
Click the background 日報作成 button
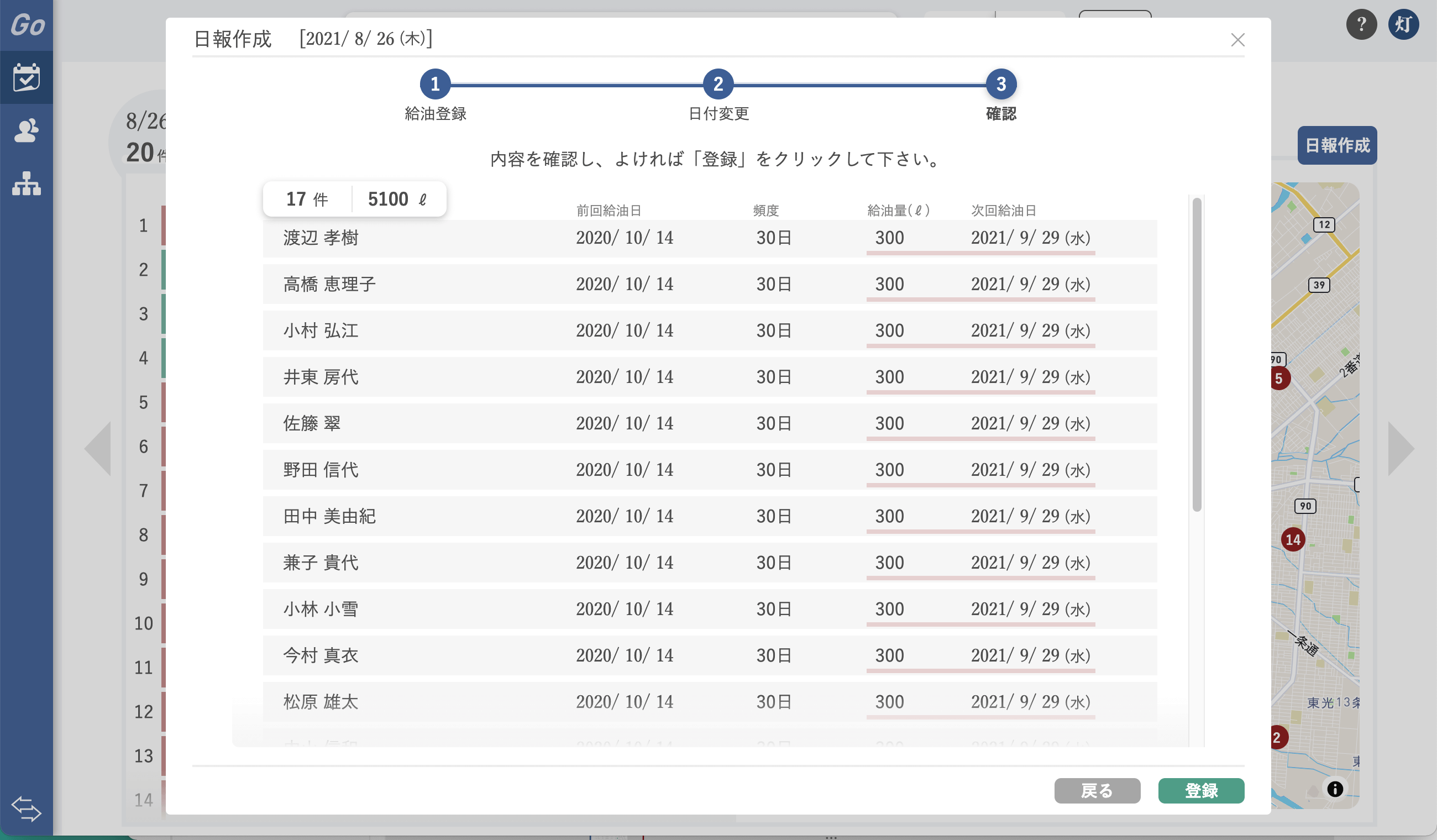1337,145
